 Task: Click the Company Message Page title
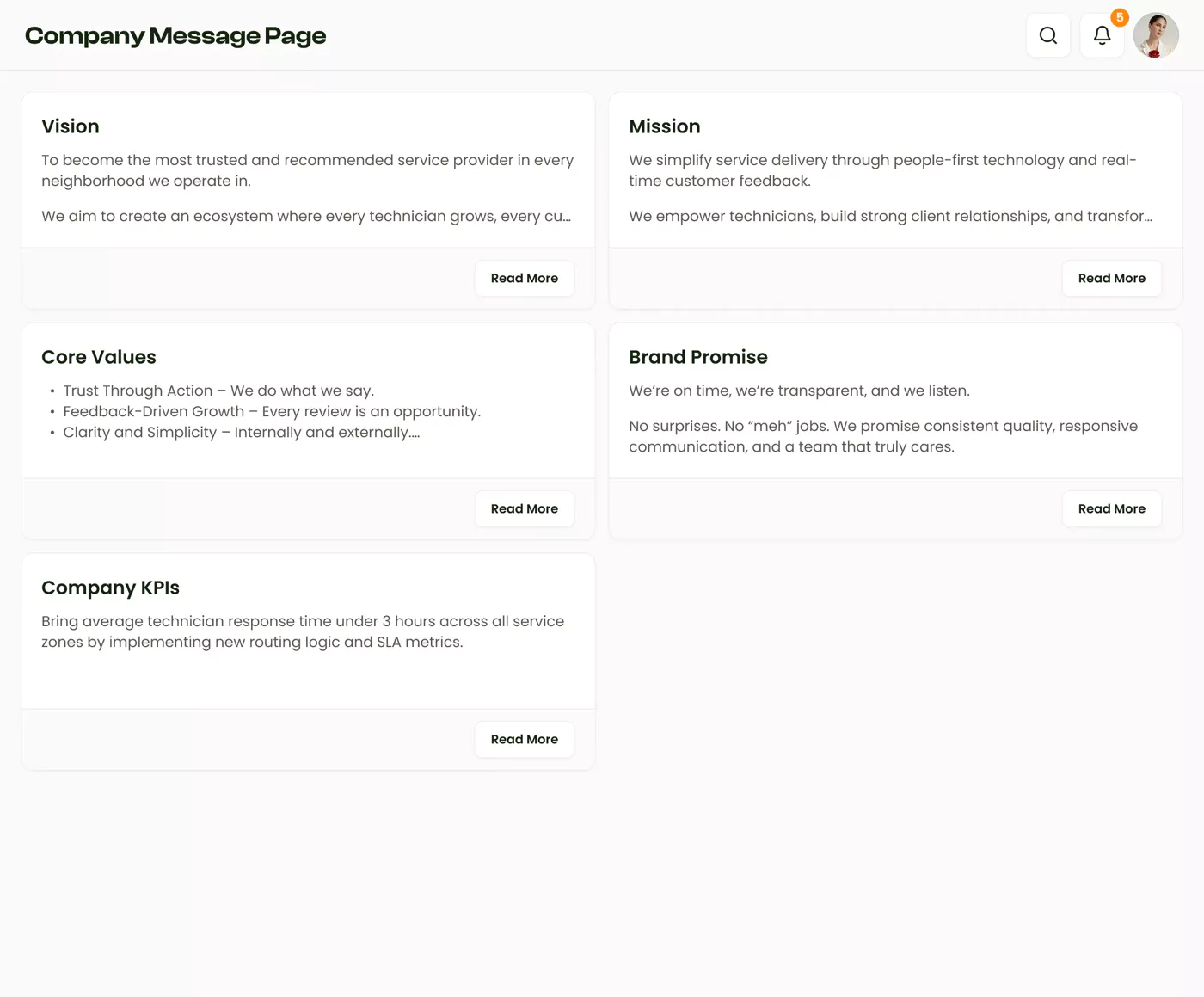175,36
